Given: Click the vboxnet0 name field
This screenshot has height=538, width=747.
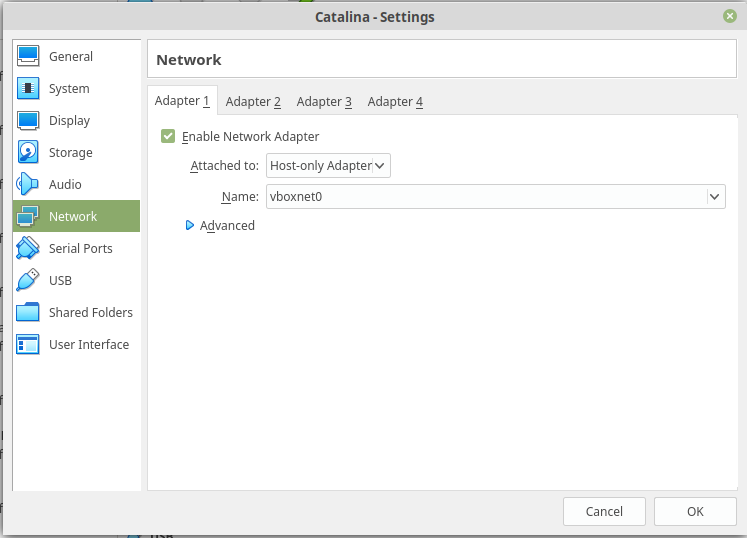Looking at the screenshot, I should coord(485,197).
